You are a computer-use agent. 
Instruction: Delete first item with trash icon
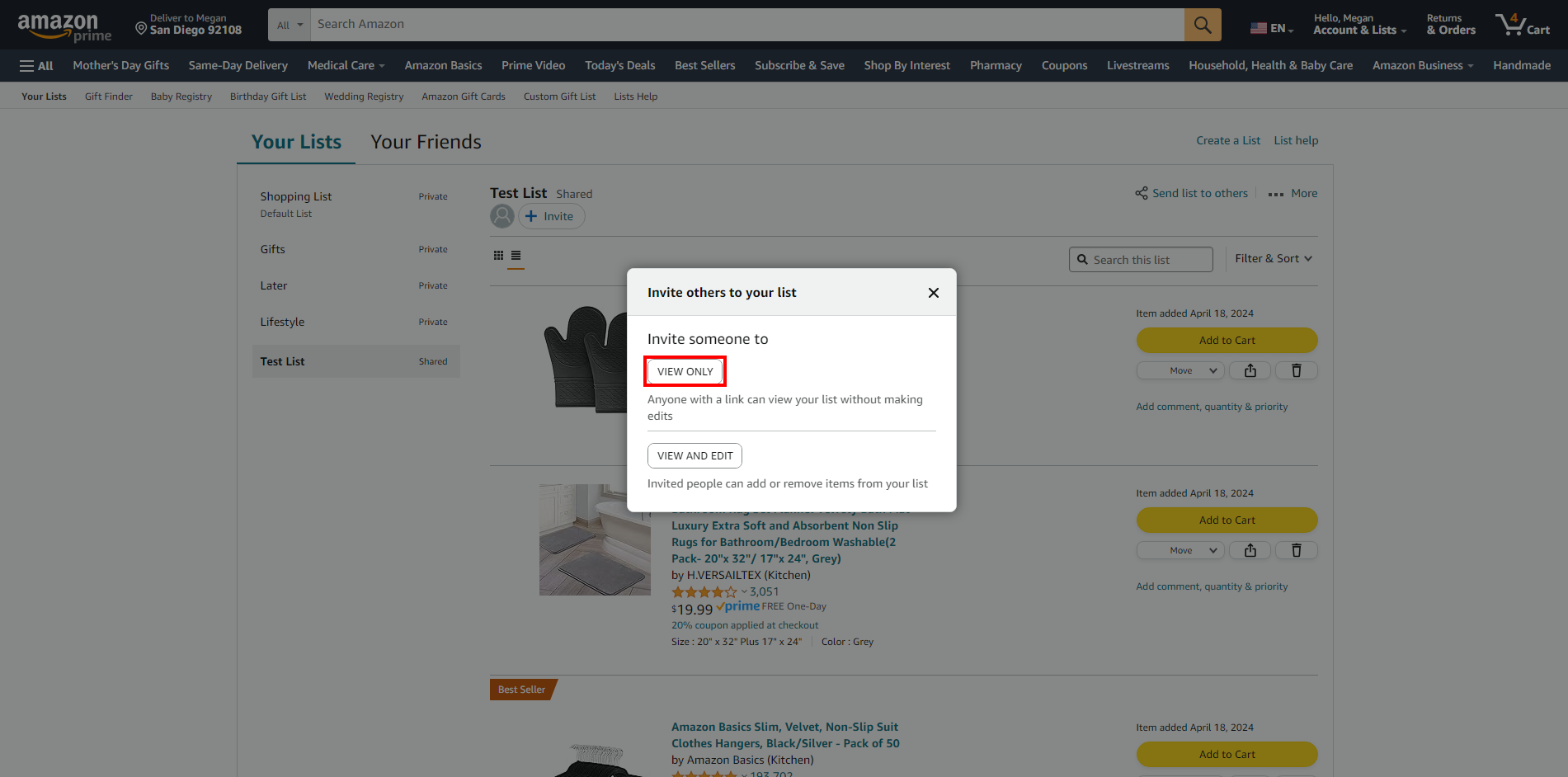(1297, 370)
